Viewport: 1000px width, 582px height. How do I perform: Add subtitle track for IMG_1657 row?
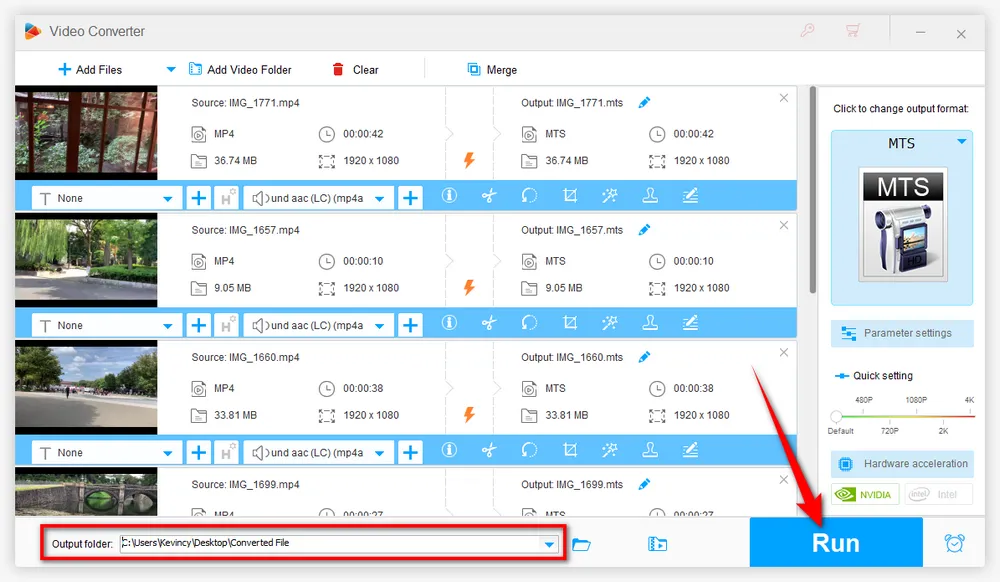198,325
